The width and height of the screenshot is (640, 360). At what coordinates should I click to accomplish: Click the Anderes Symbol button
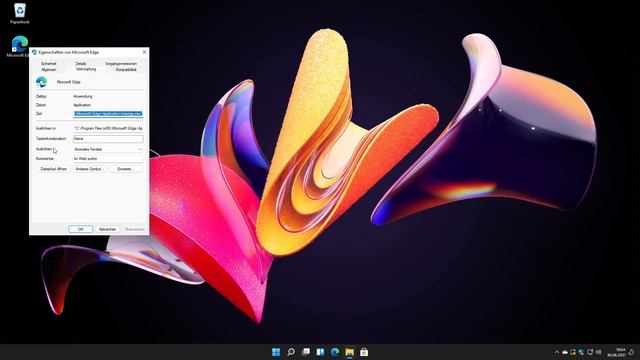click(x=89, y=169)
